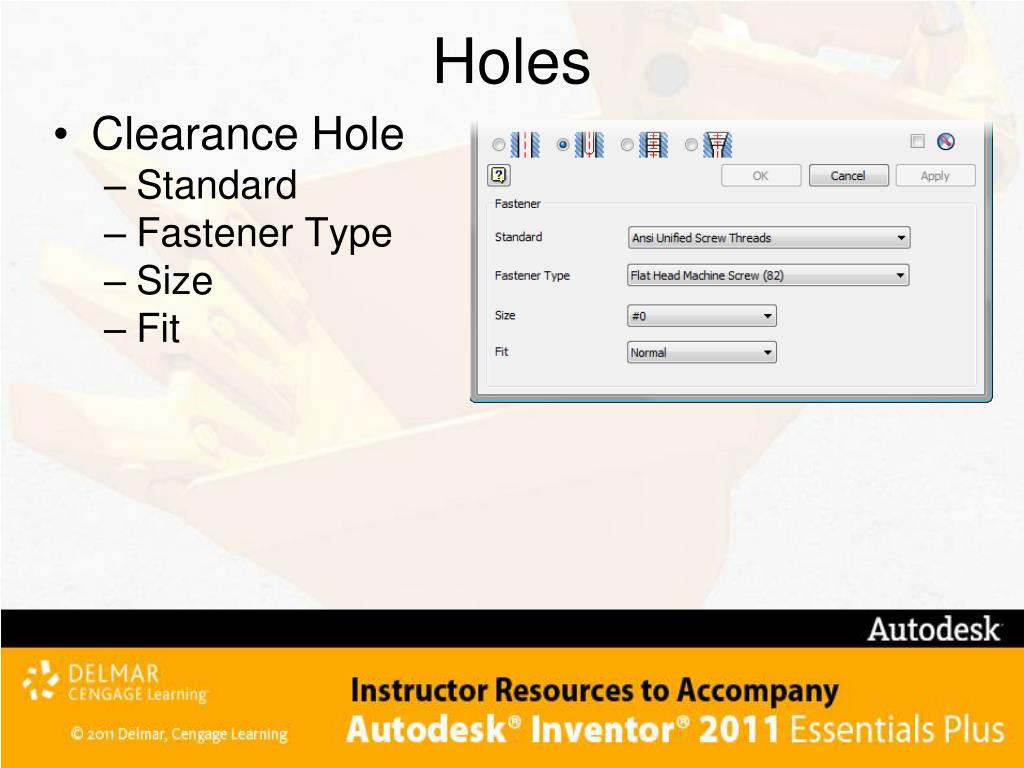Click the tapped hole illustration icon
Viewport: 1024px width, 768px height.
click(x=653, y=144)
